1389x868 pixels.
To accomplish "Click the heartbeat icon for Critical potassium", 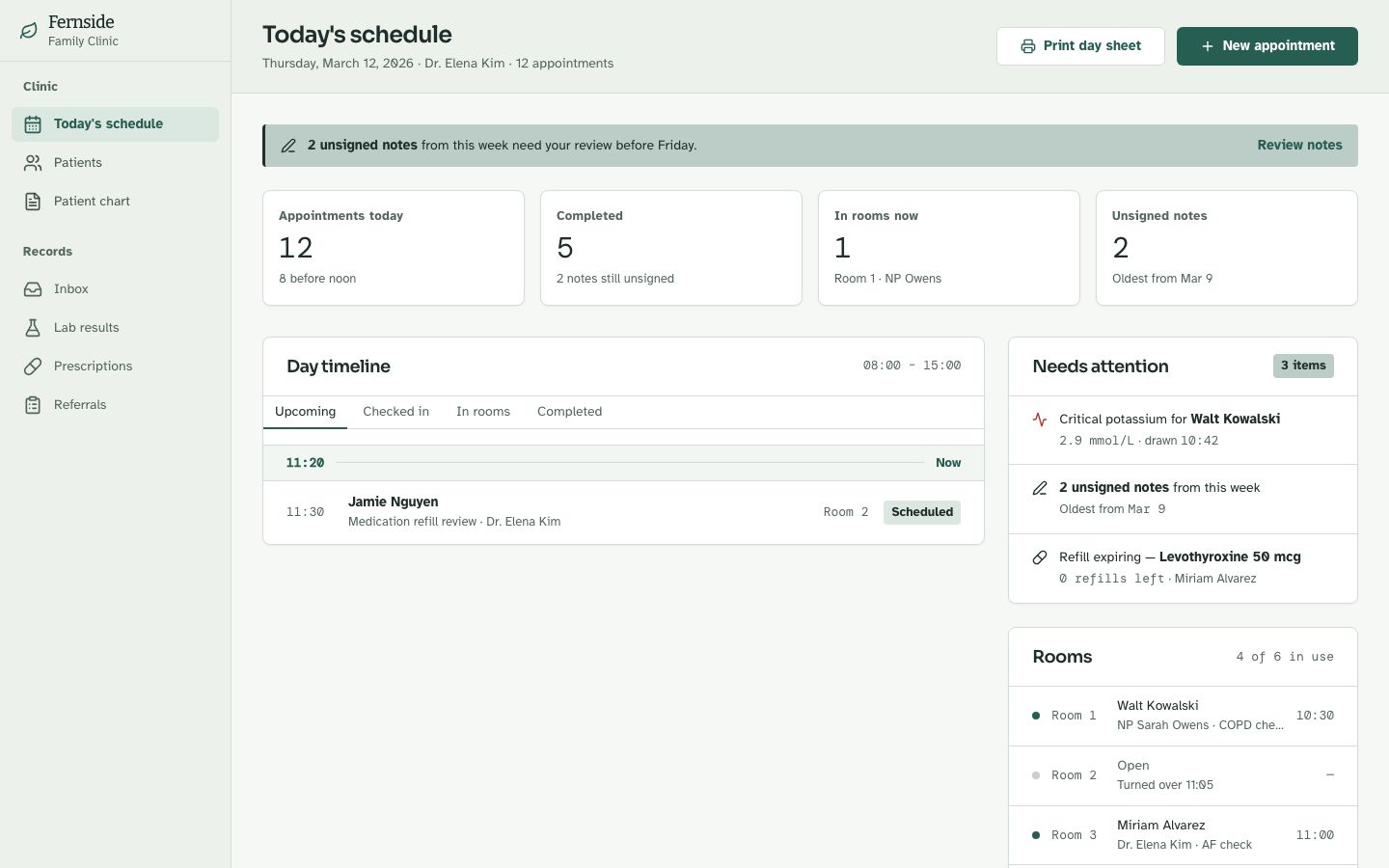I will [1040, 420].
